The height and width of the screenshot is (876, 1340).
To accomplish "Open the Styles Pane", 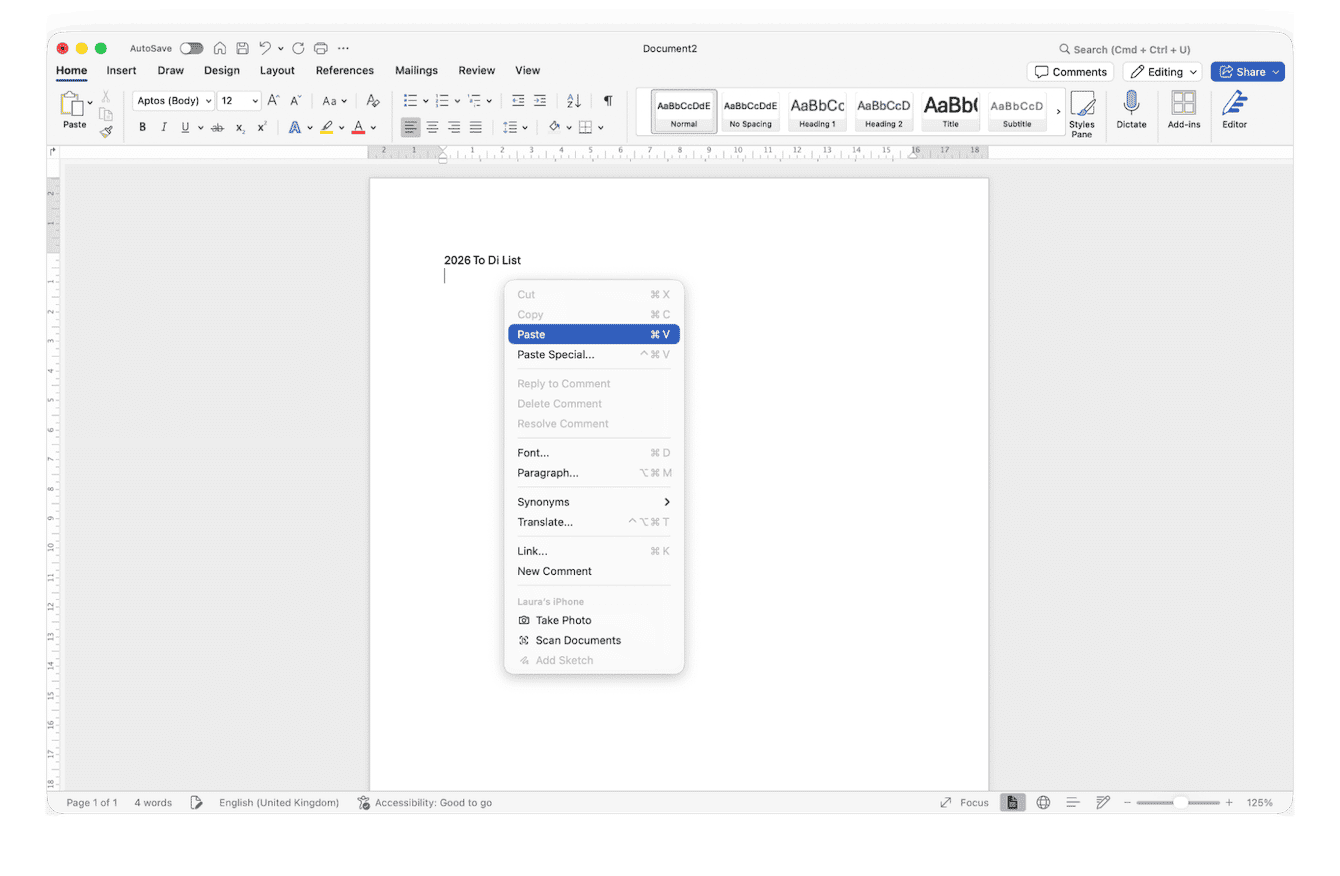I will [1082, 110].
